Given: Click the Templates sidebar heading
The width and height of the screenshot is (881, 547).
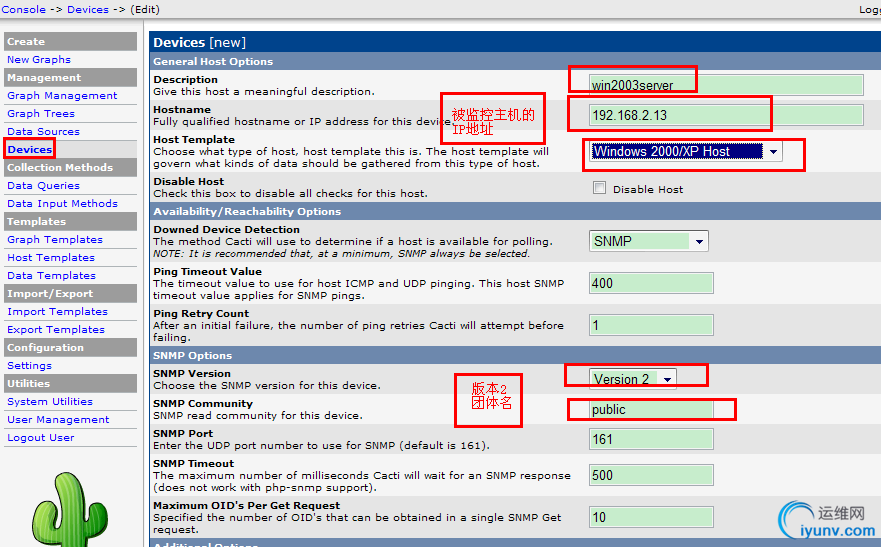Looking at the screenshot, I should coord(70,221).
